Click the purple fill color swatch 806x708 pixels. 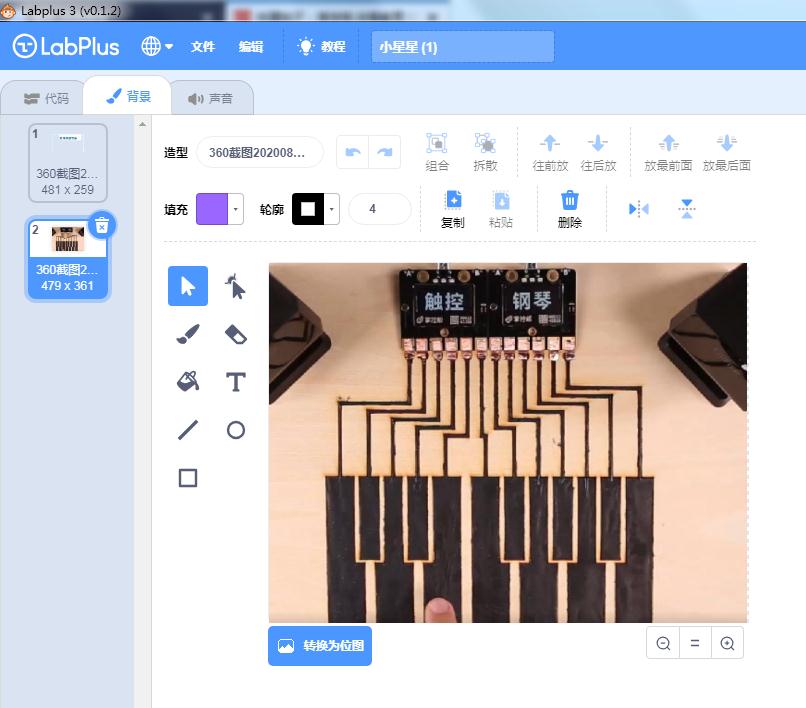[212, 209]
